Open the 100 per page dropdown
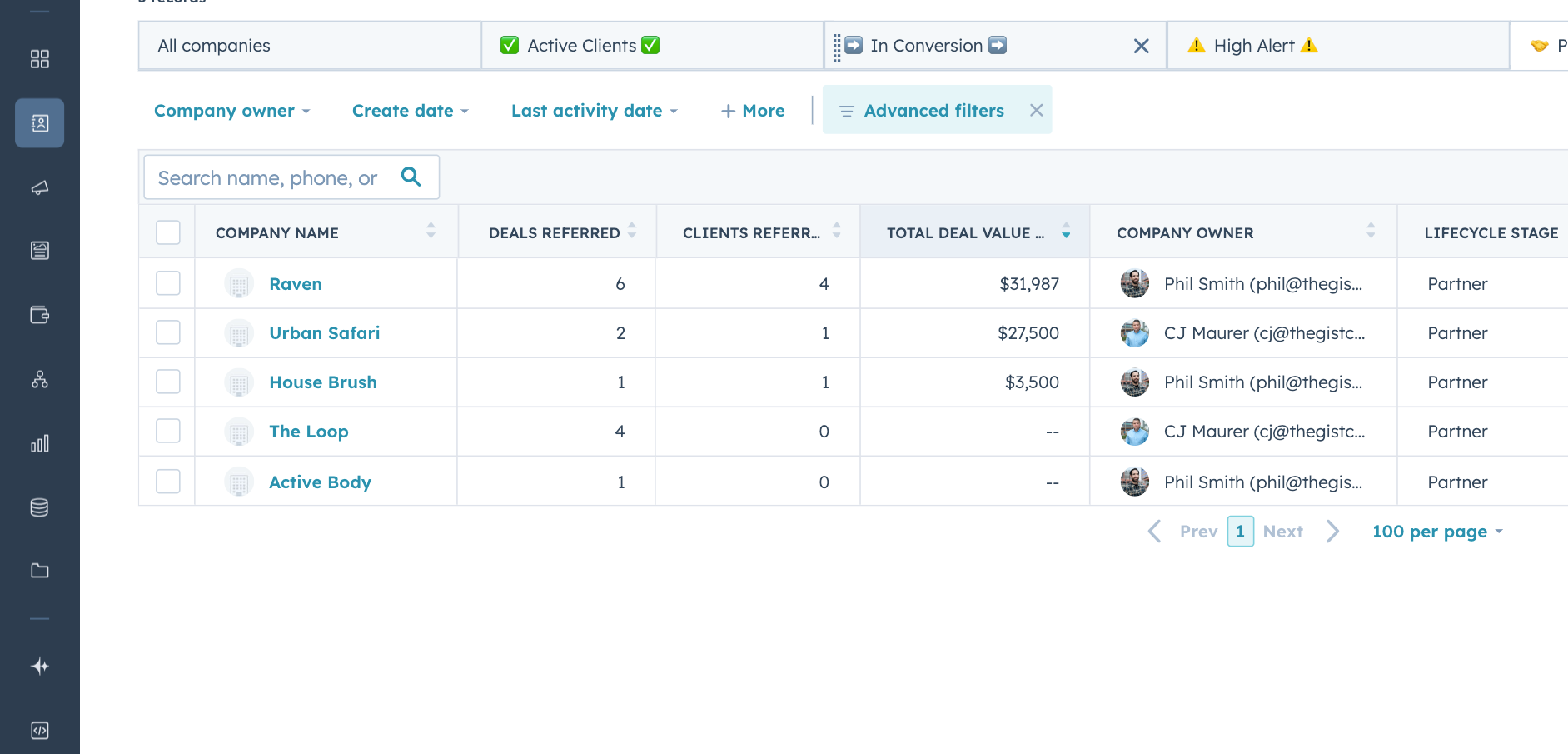Screen dimensions: 1568x754 point(1436,532)
